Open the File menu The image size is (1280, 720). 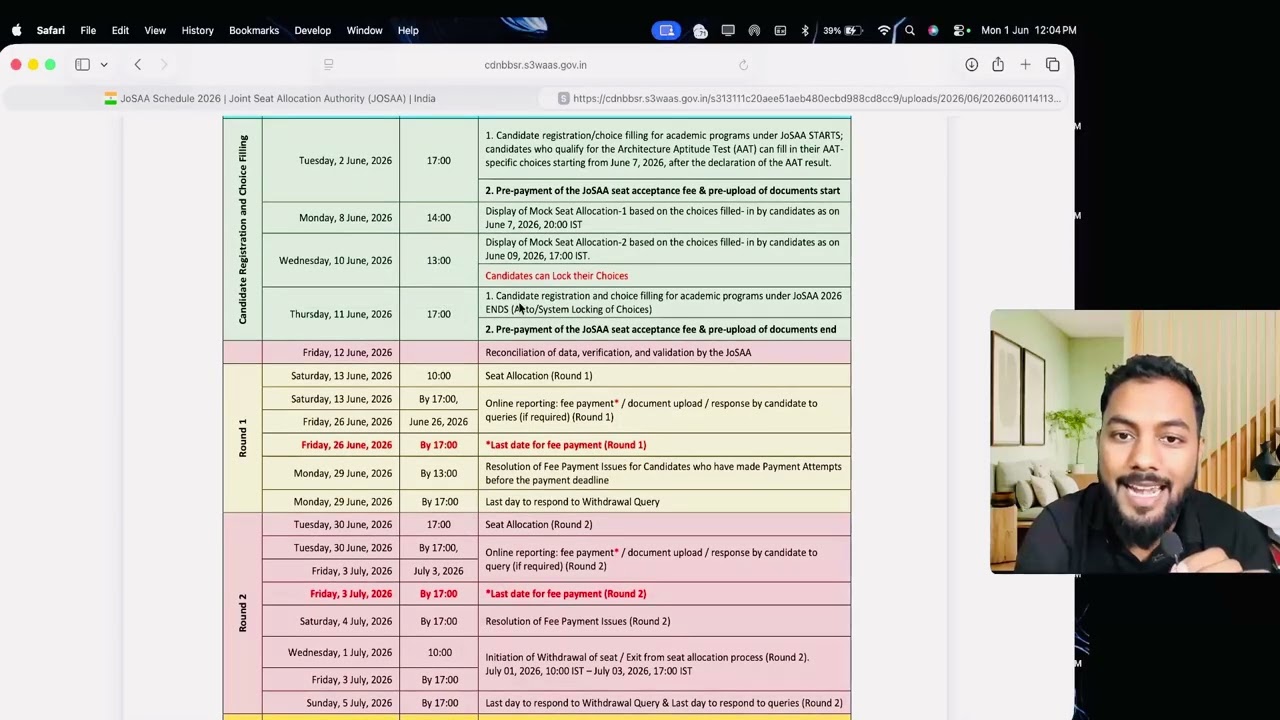88,30
